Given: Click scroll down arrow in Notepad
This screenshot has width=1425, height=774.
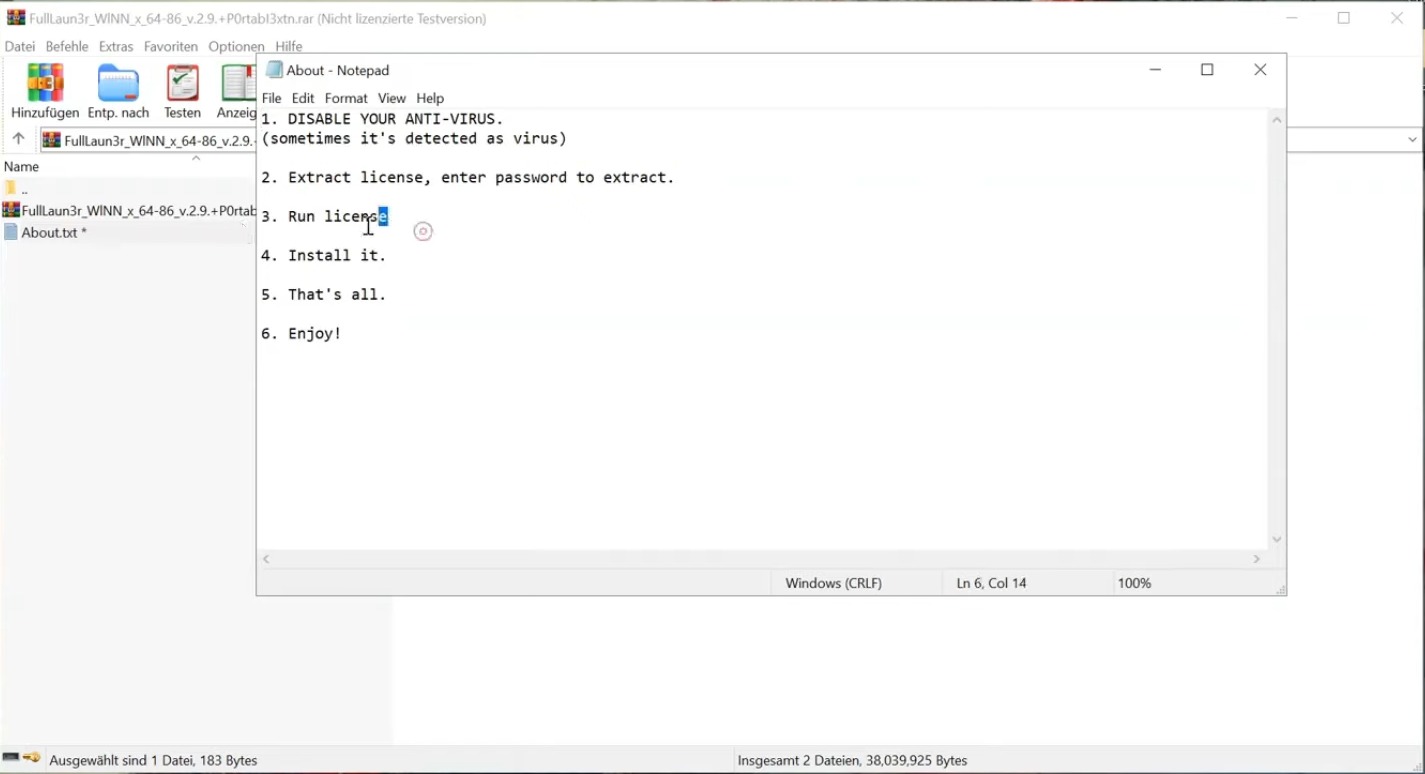Looking at the screenshot, I should point(1277,540).
